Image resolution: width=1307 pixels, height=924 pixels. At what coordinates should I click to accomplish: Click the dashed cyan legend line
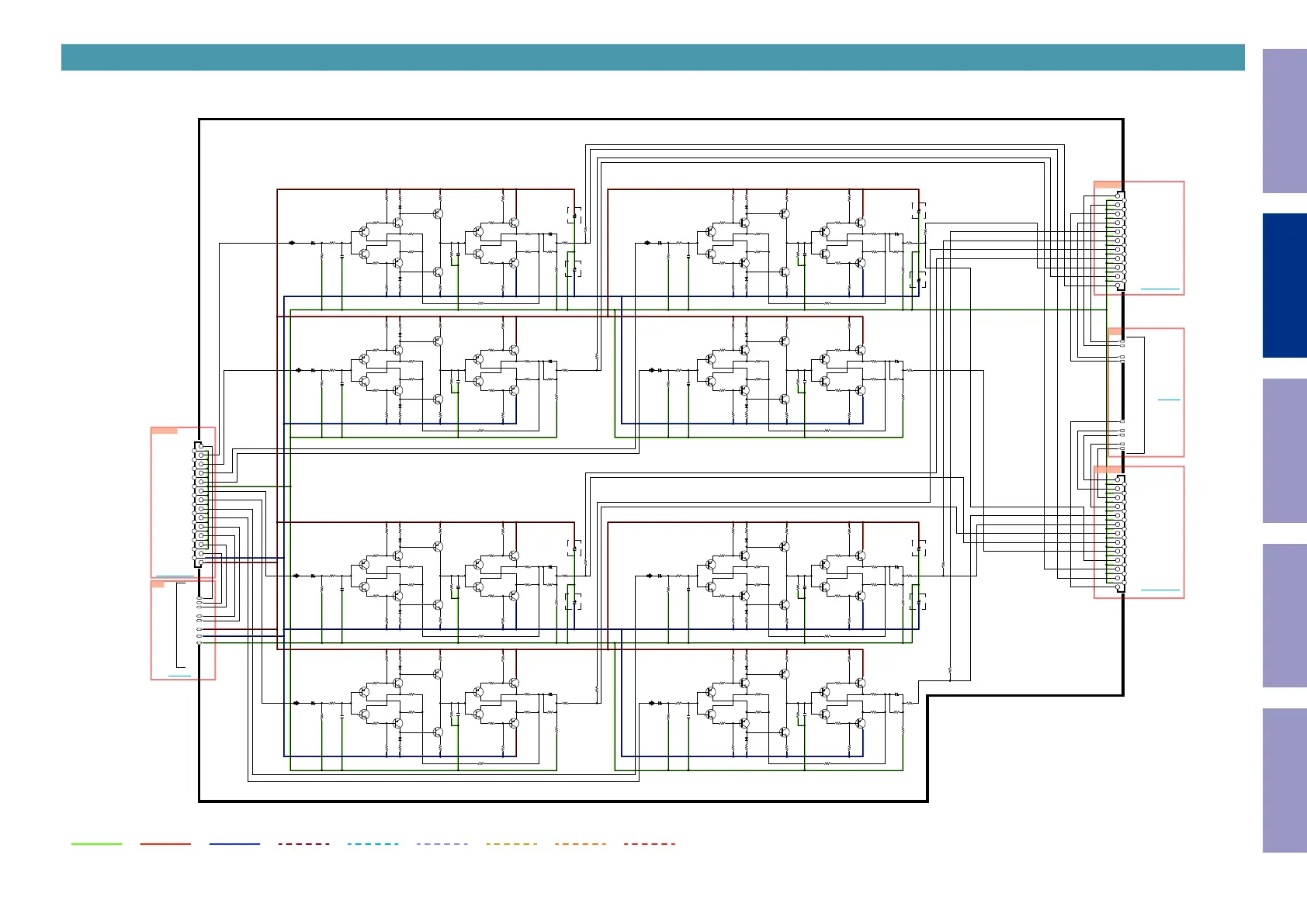pos(373,844)
